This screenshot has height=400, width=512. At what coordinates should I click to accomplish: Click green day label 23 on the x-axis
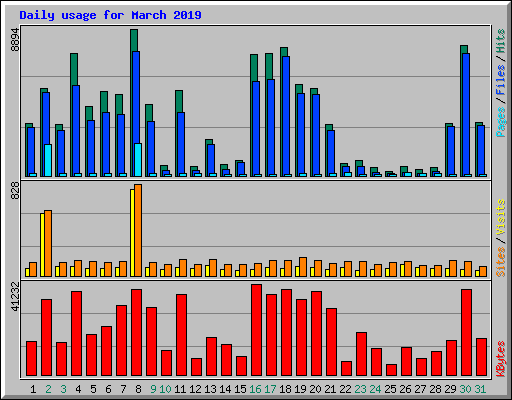[360, 389]
